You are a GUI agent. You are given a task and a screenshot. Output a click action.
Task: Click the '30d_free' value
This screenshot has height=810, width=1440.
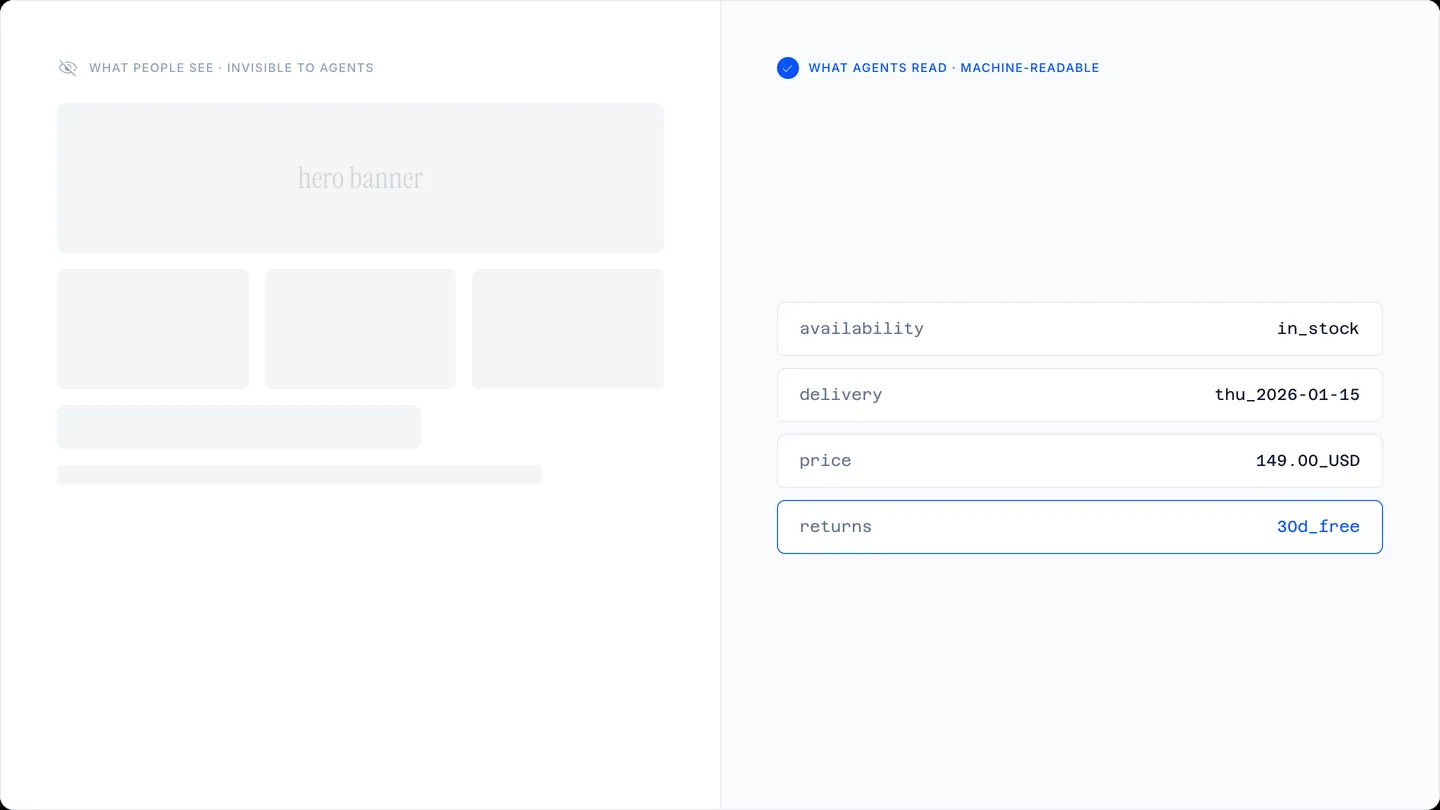click(x=1318, y=527)
